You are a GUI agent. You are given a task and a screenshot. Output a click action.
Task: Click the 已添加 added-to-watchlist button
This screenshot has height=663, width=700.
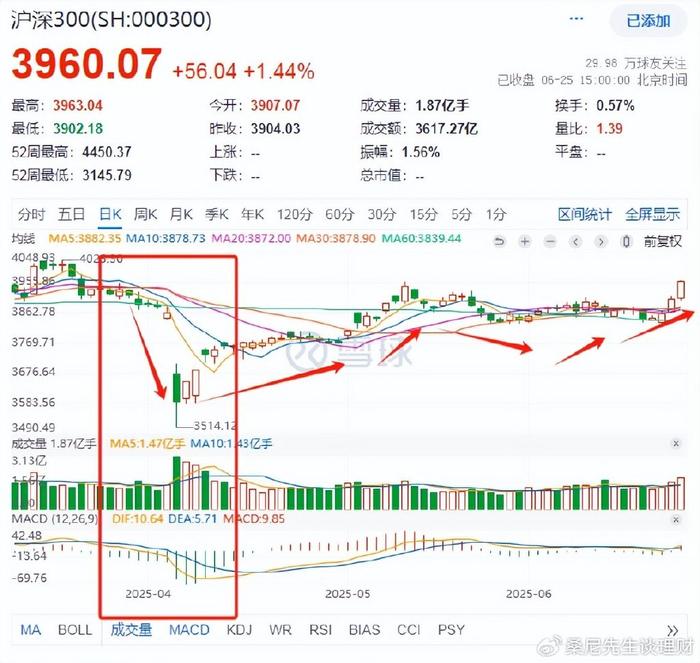[648, 21]
